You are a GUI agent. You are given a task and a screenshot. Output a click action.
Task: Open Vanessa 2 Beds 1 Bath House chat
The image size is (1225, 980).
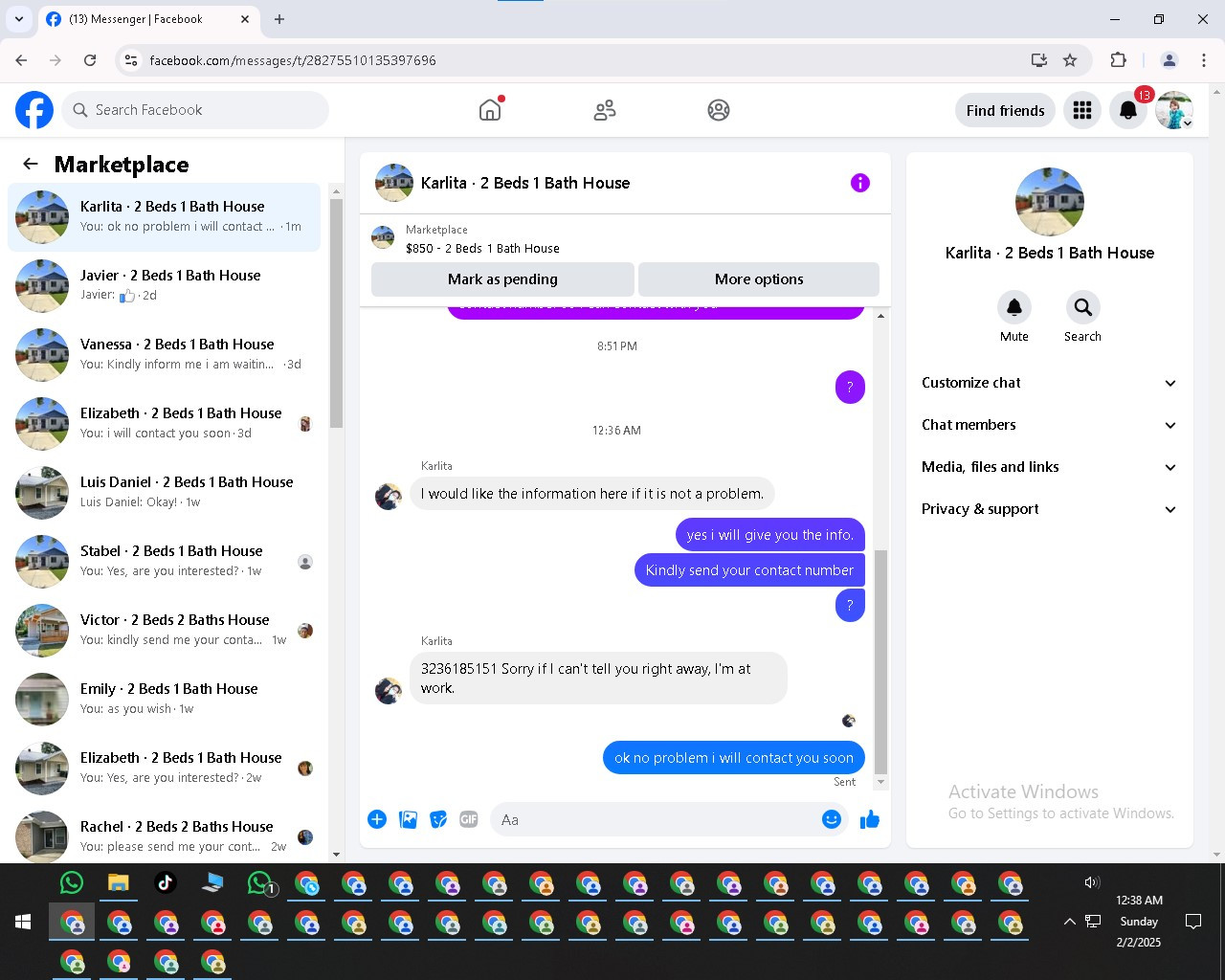(x=164, y=354)
